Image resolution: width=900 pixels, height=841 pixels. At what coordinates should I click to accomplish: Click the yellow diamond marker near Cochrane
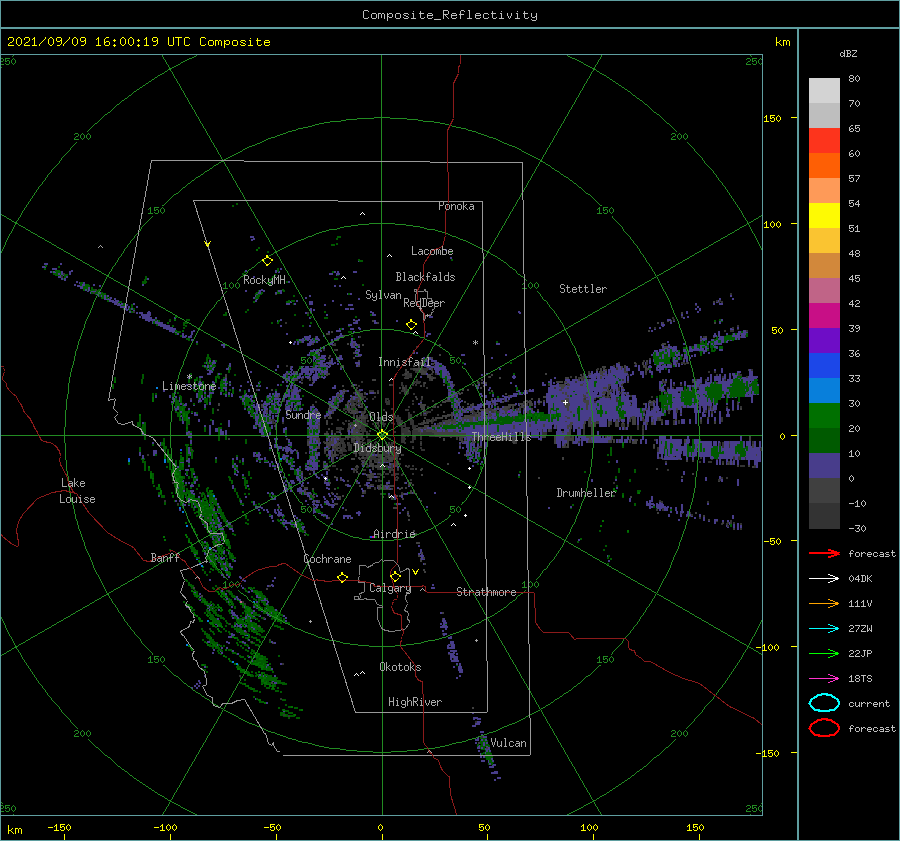click(x=343, y=578)
